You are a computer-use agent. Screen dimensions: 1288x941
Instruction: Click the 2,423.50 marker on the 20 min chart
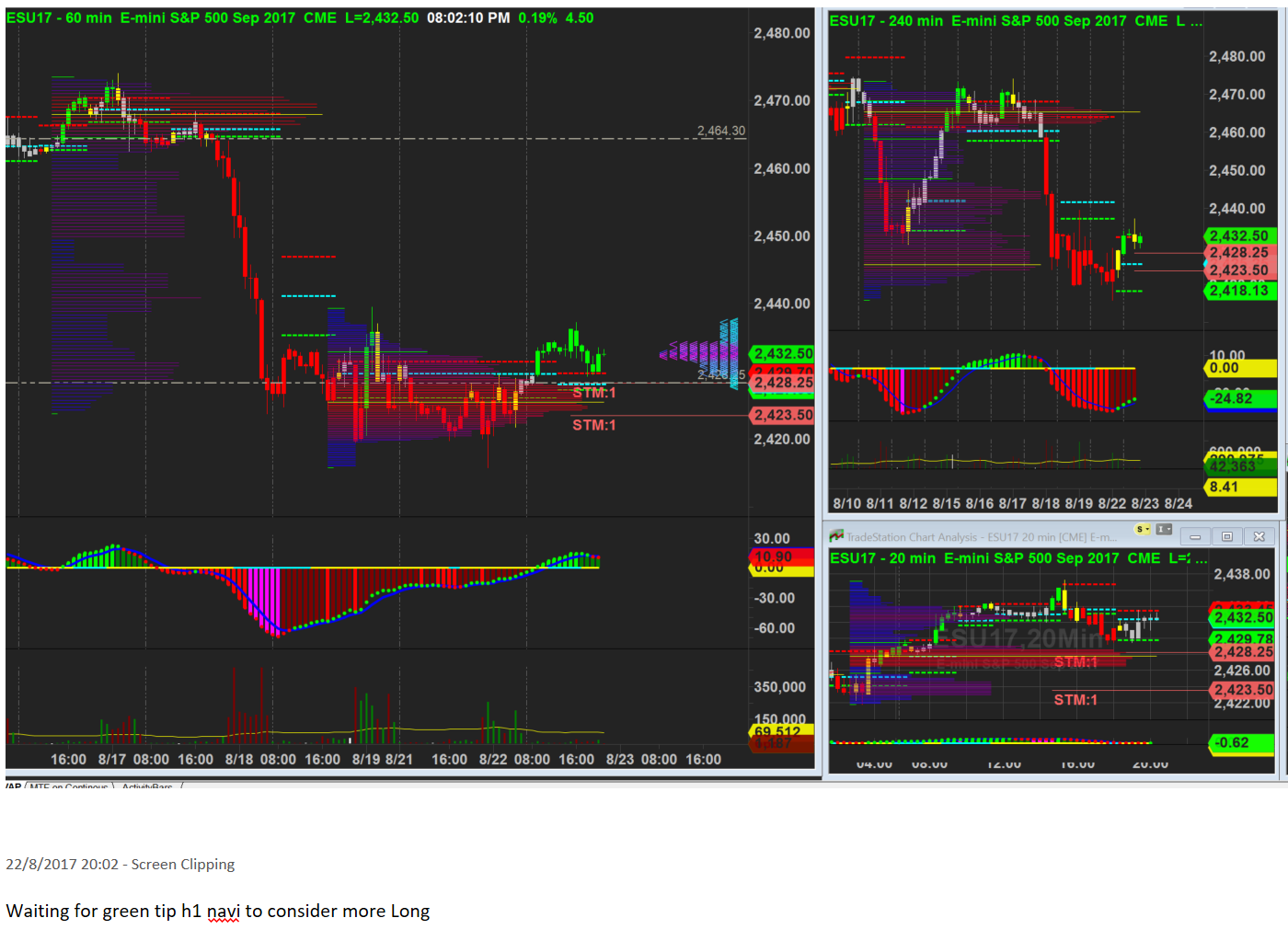[x=1243, y=690]
